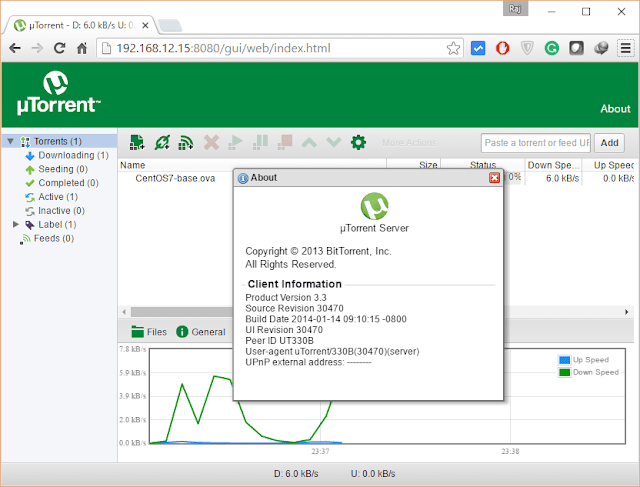Select the CentOS7-base.ova torrent row
This screenshot has width=640, height=487.
coord(175,178)
